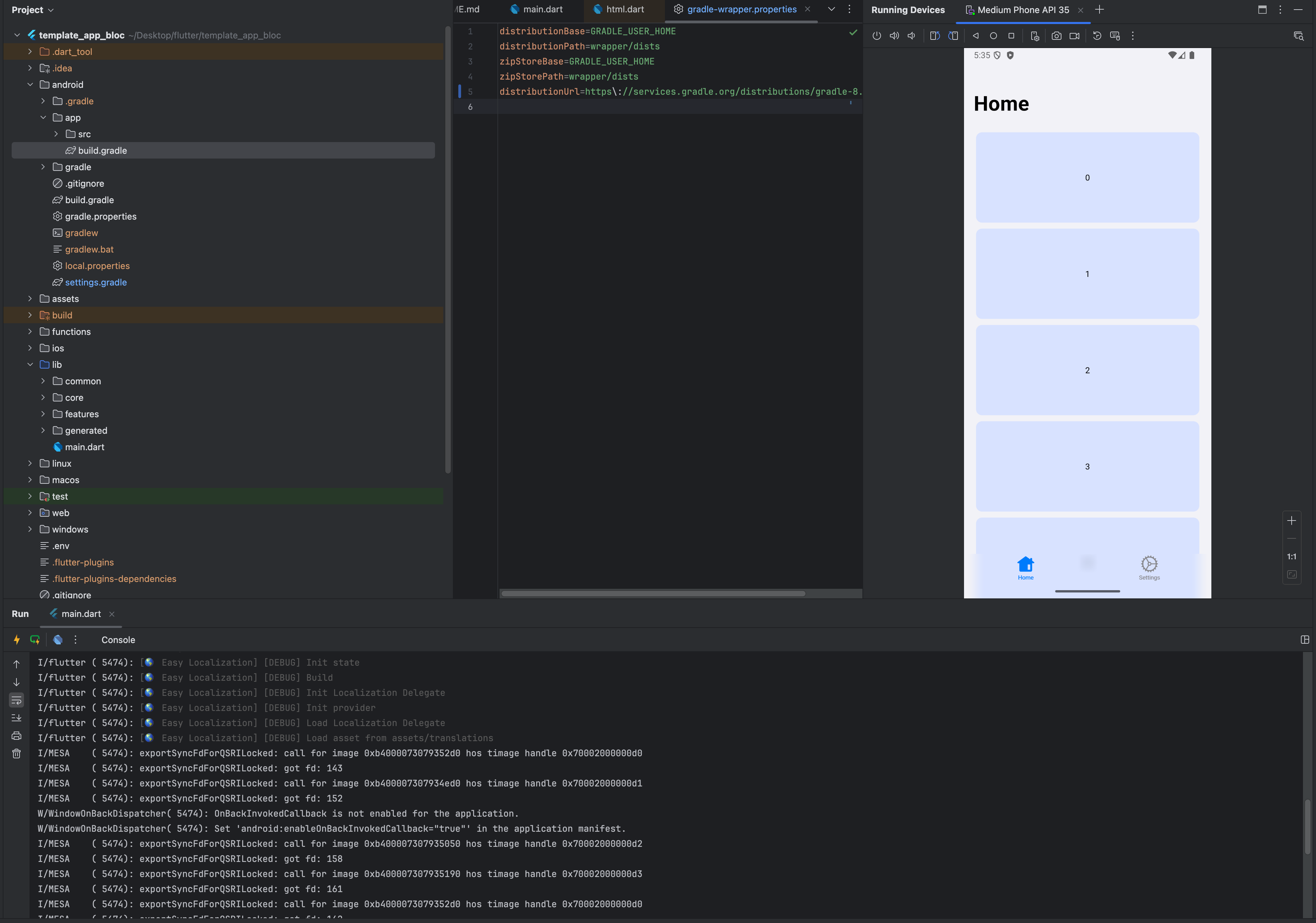Screen dimensions: 1316x923
Task: Tap the emulator Back triangle button
Action: pyautogui.click(x=976, y=36)
